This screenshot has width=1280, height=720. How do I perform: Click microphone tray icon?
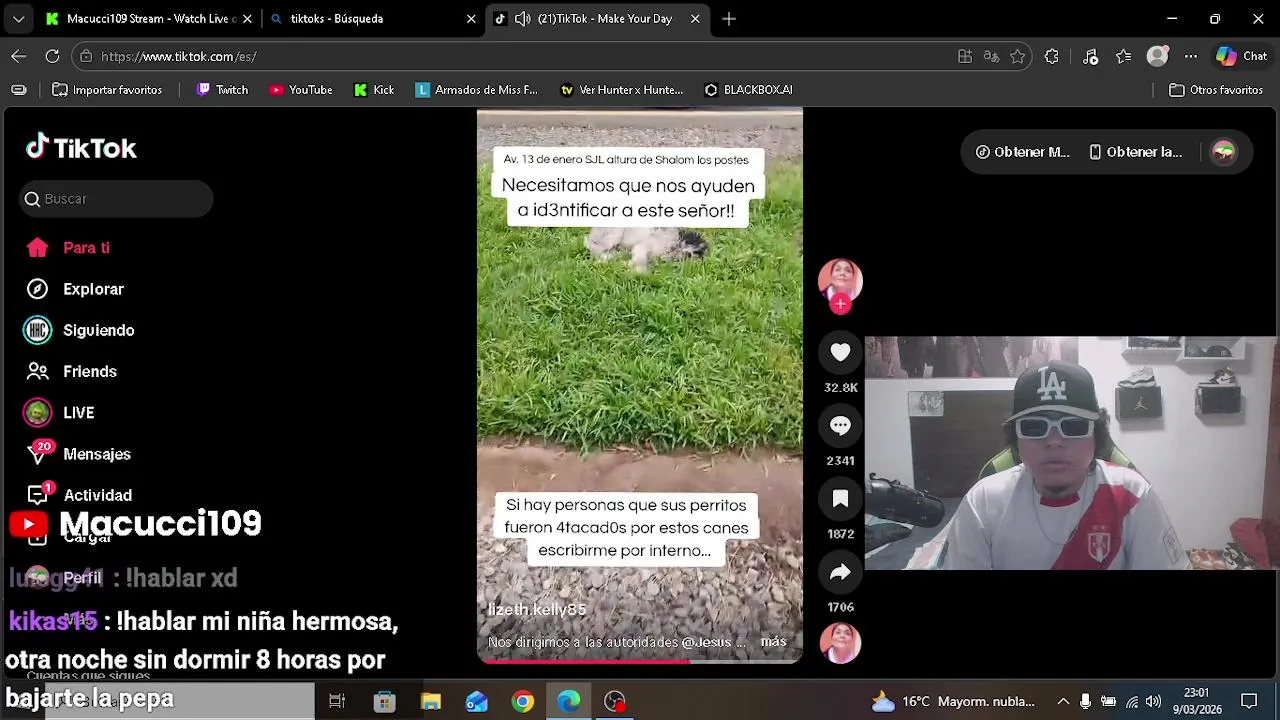1085,701
